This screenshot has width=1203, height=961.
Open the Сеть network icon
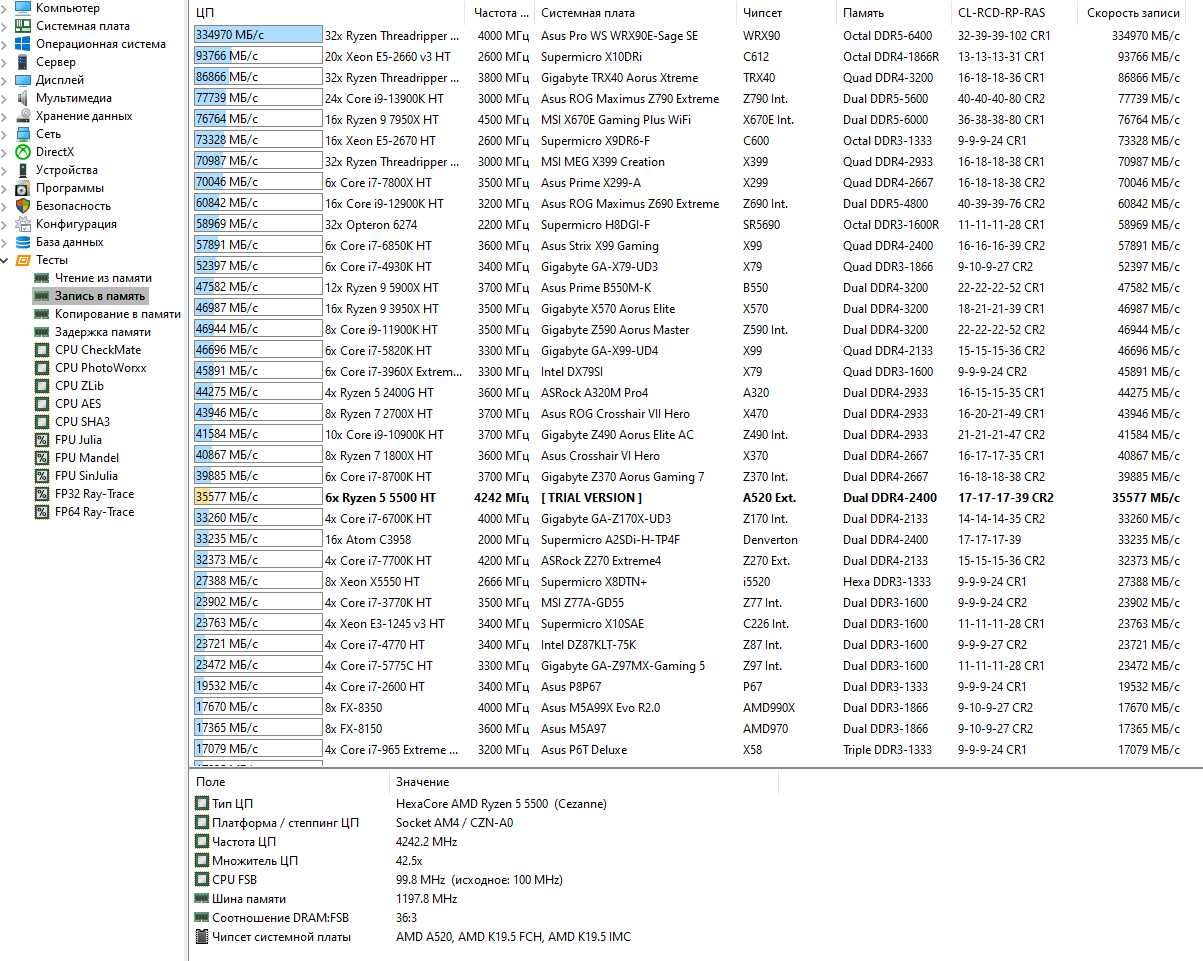(22, 134)
